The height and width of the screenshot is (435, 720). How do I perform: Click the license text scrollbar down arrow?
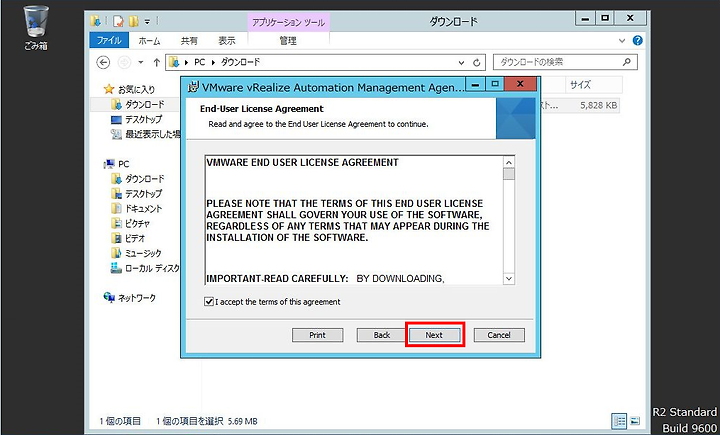click(x=509, y=278)
